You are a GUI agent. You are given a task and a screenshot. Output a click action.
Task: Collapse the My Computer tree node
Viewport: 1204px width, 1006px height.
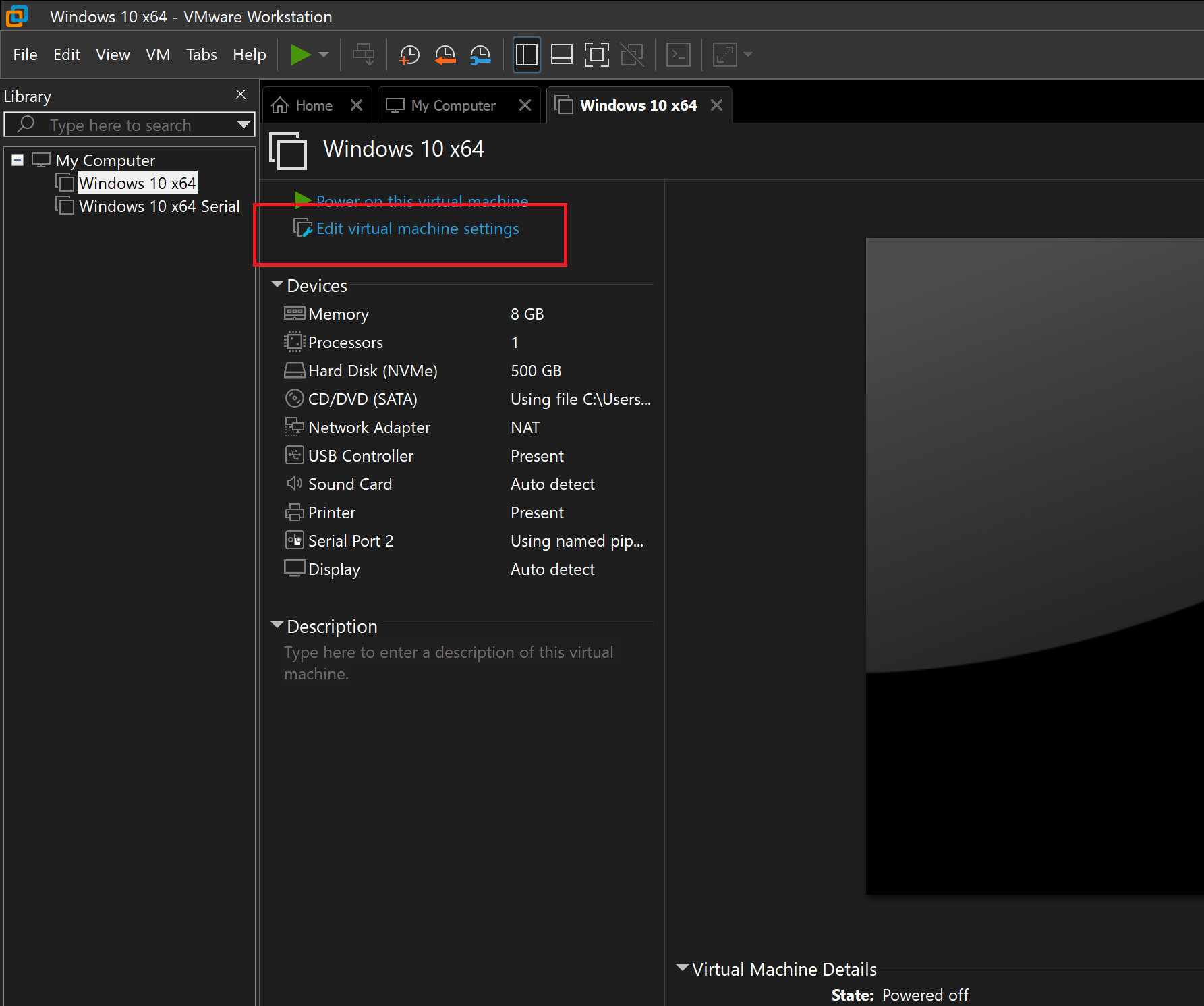click(x=18, y=160)
